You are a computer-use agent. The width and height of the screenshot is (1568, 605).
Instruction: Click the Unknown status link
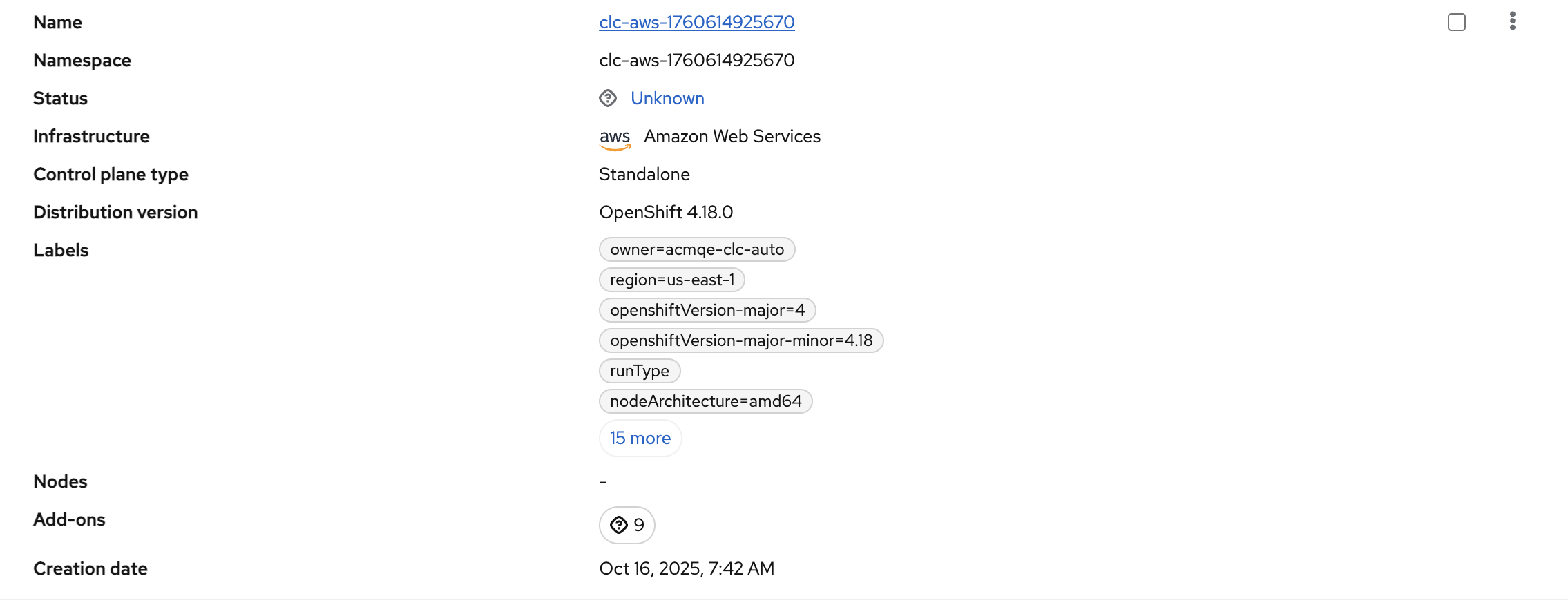coord(667,98)
